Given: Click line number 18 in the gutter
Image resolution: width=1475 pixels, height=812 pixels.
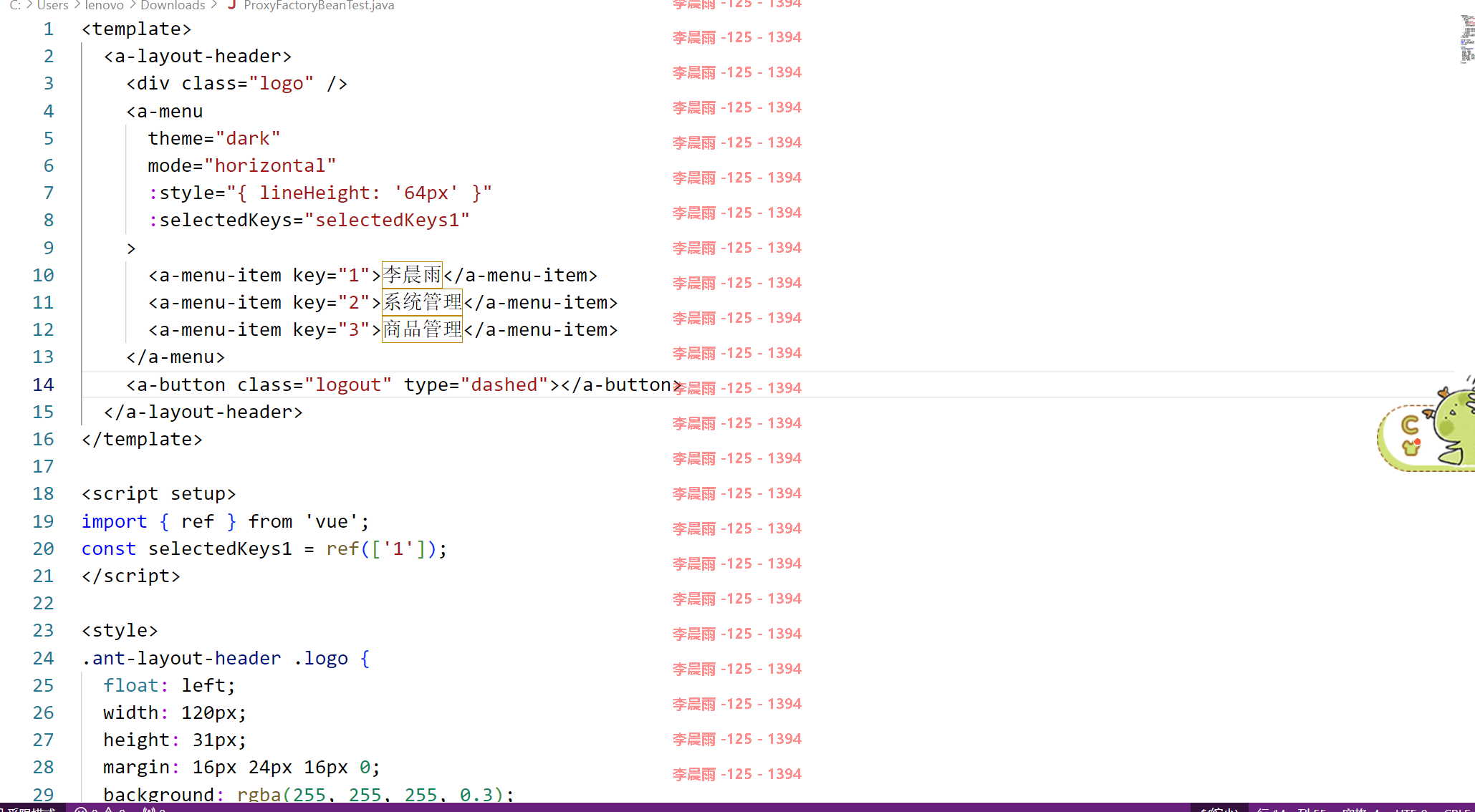Looking at the screenshot, I should [x=43, y=494].
